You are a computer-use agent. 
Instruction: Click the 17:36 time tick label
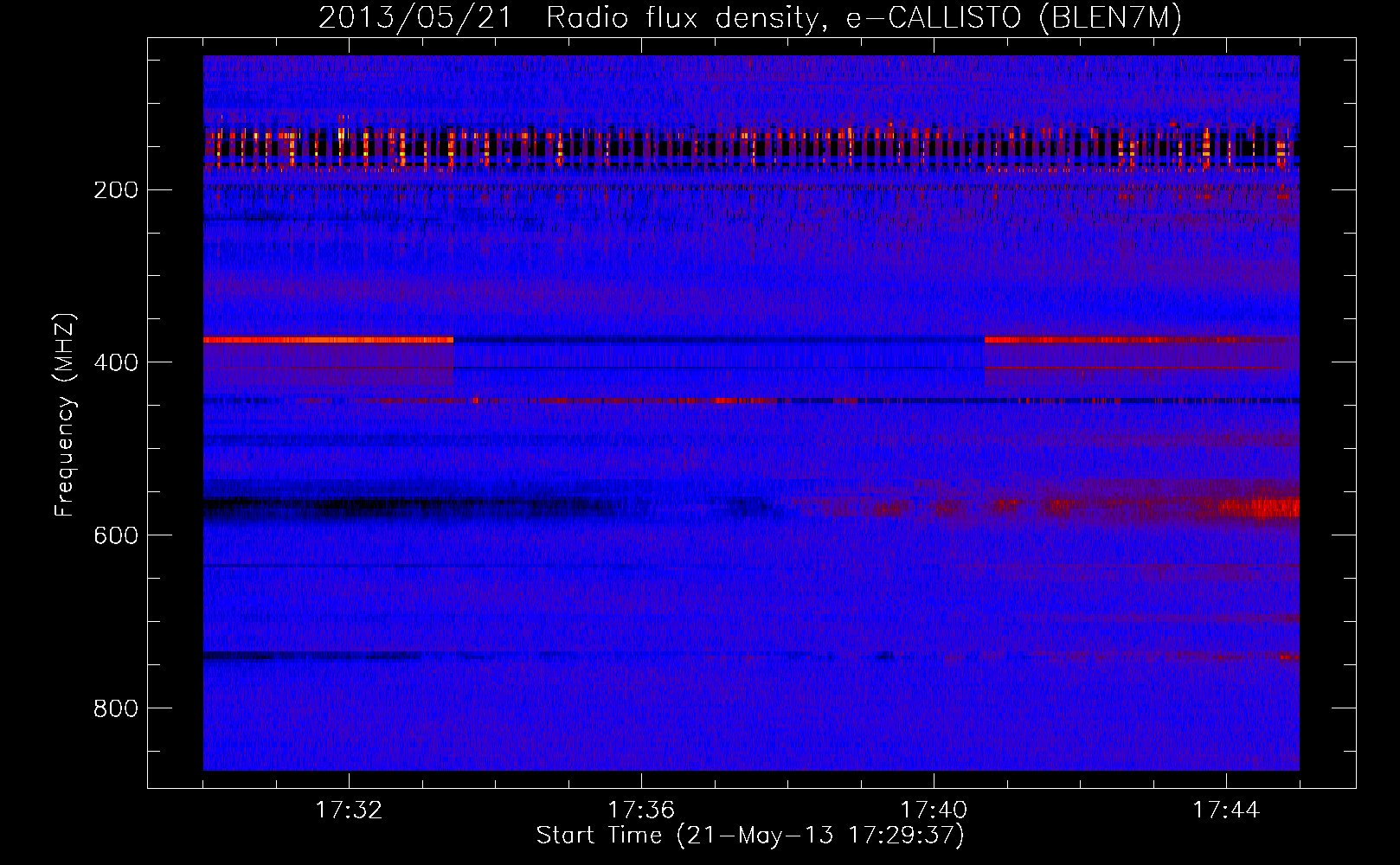tap(641, 811)
